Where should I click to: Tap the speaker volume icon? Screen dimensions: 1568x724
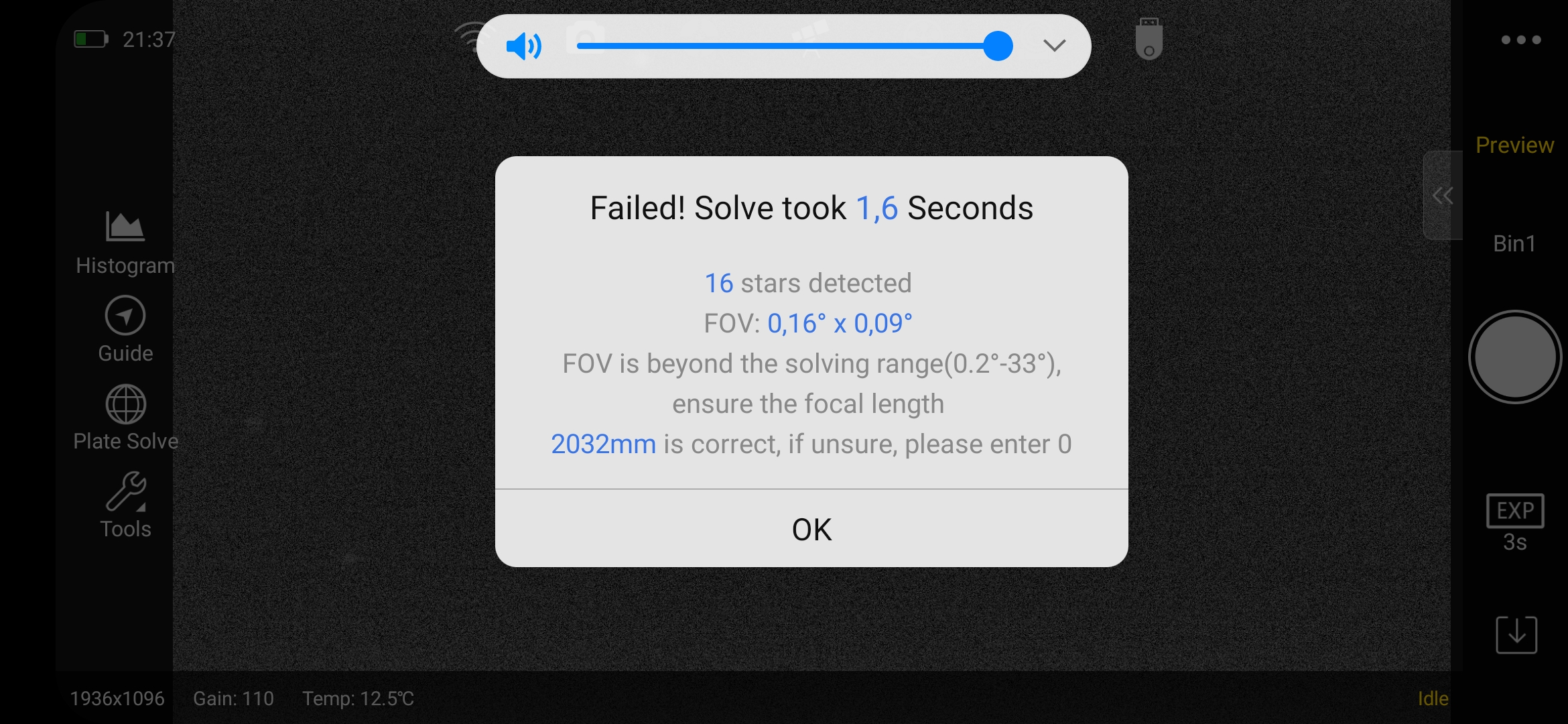[523, 46]
